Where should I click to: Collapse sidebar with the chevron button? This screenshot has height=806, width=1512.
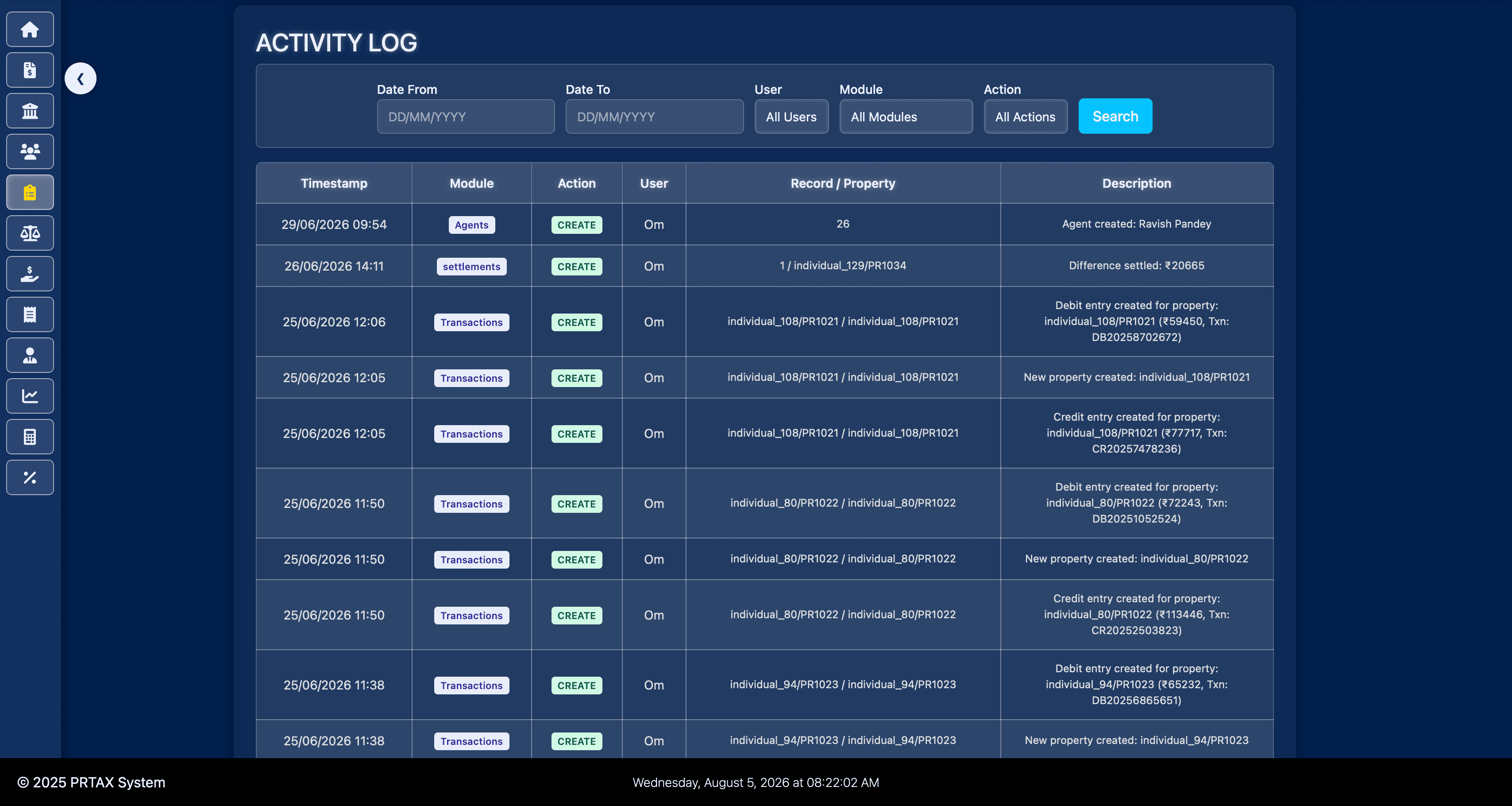point(81,78)
